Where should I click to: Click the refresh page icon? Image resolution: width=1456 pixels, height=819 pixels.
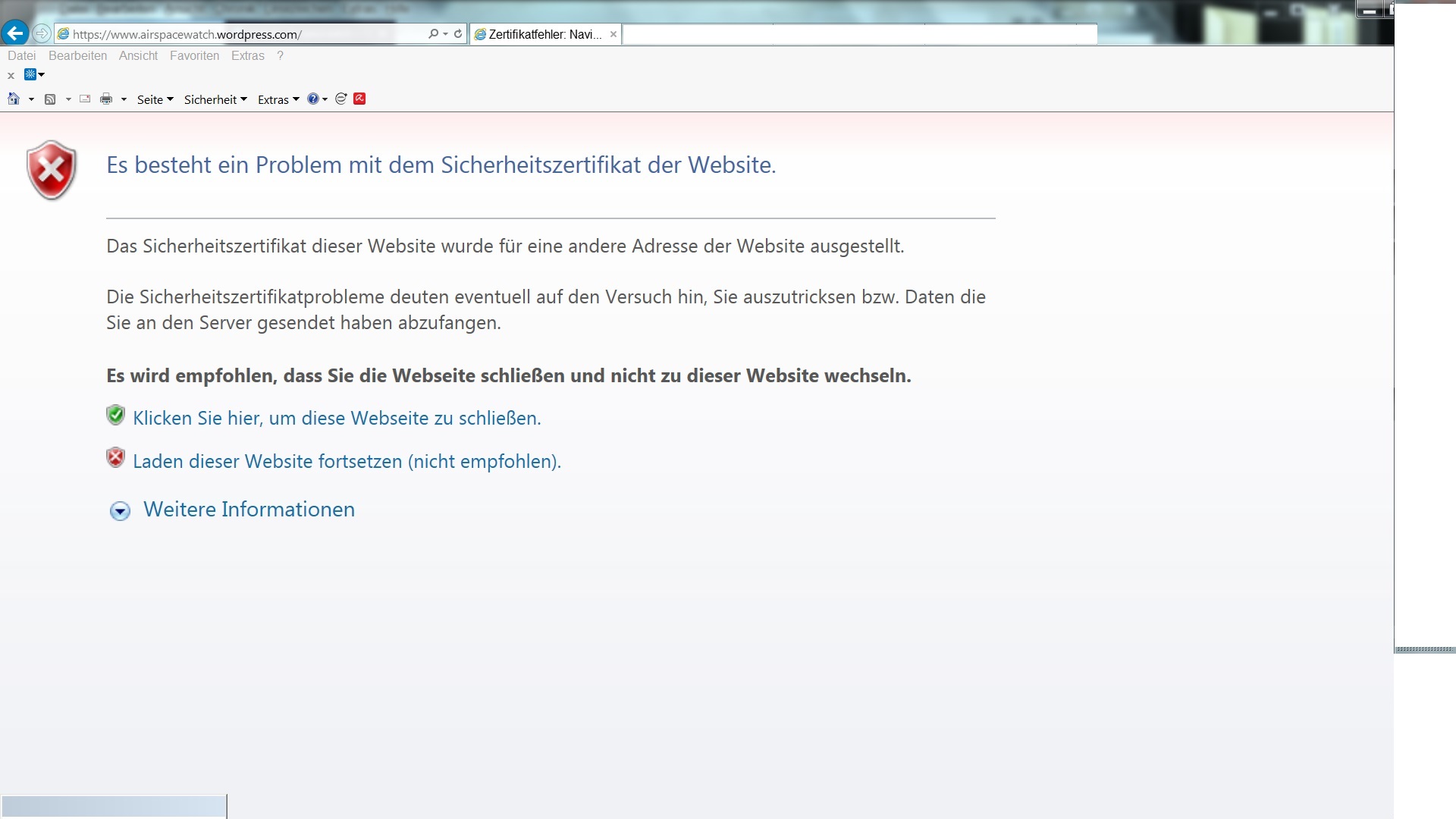click(x=458, y=34)
